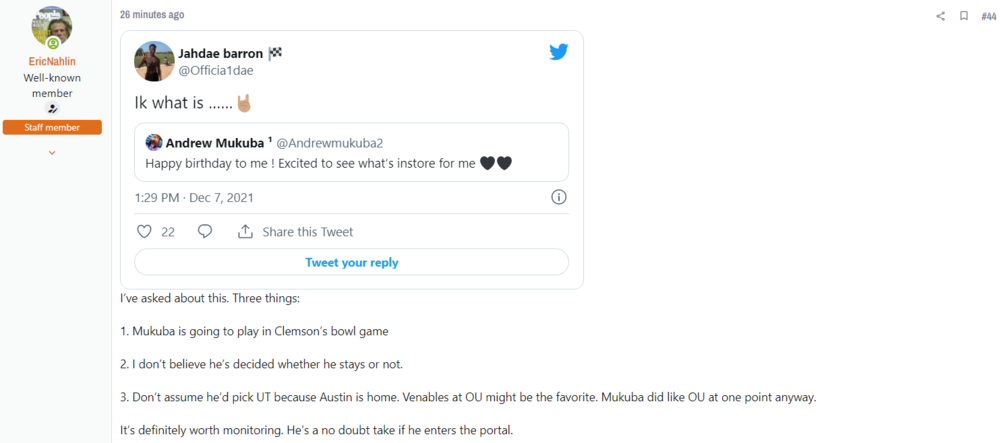Open the EricNahlin username link

click(52, 61)
